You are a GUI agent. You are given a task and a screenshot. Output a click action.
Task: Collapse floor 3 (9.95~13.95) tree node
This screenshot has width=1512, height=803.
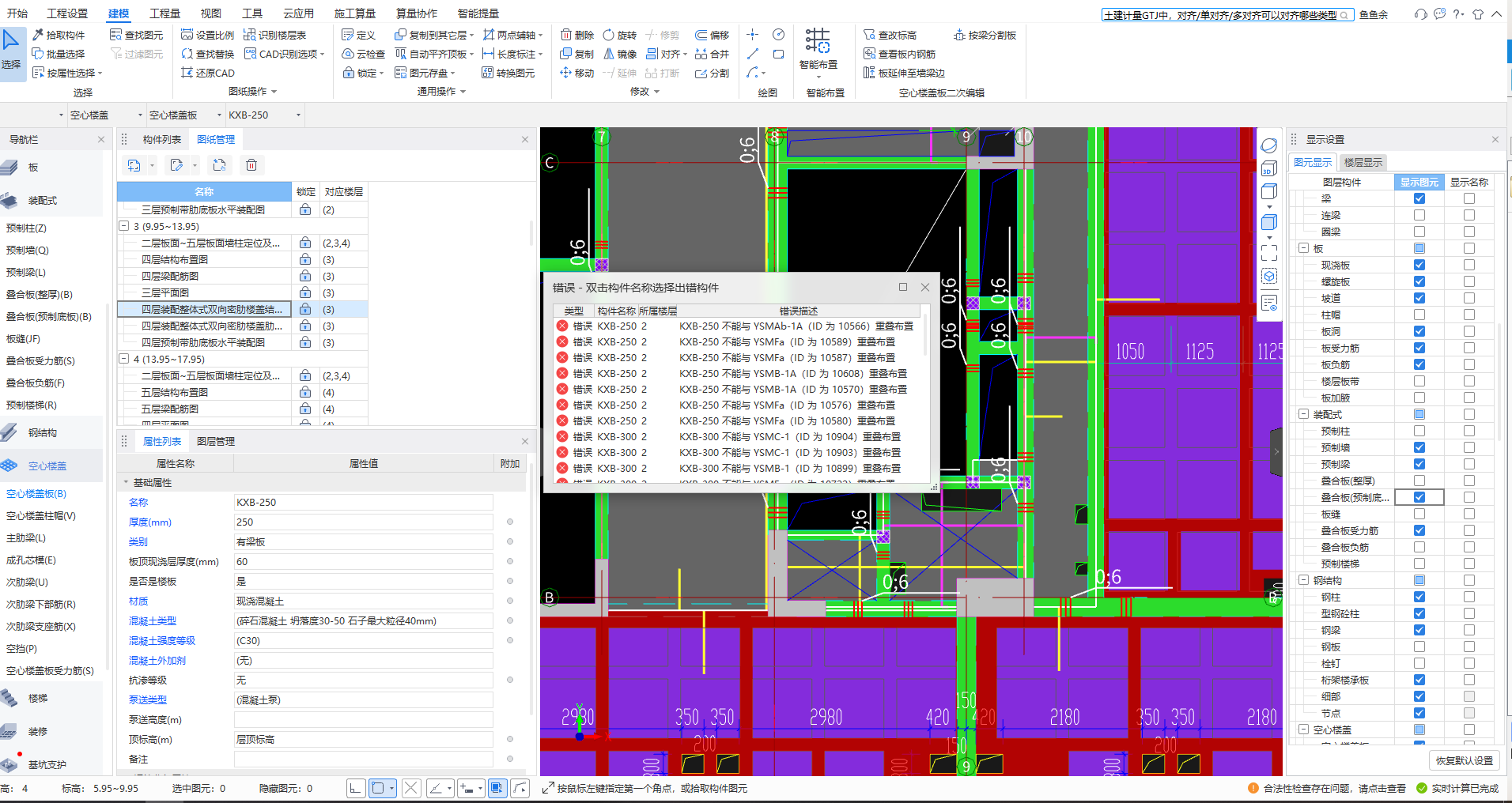pos(124,226)
